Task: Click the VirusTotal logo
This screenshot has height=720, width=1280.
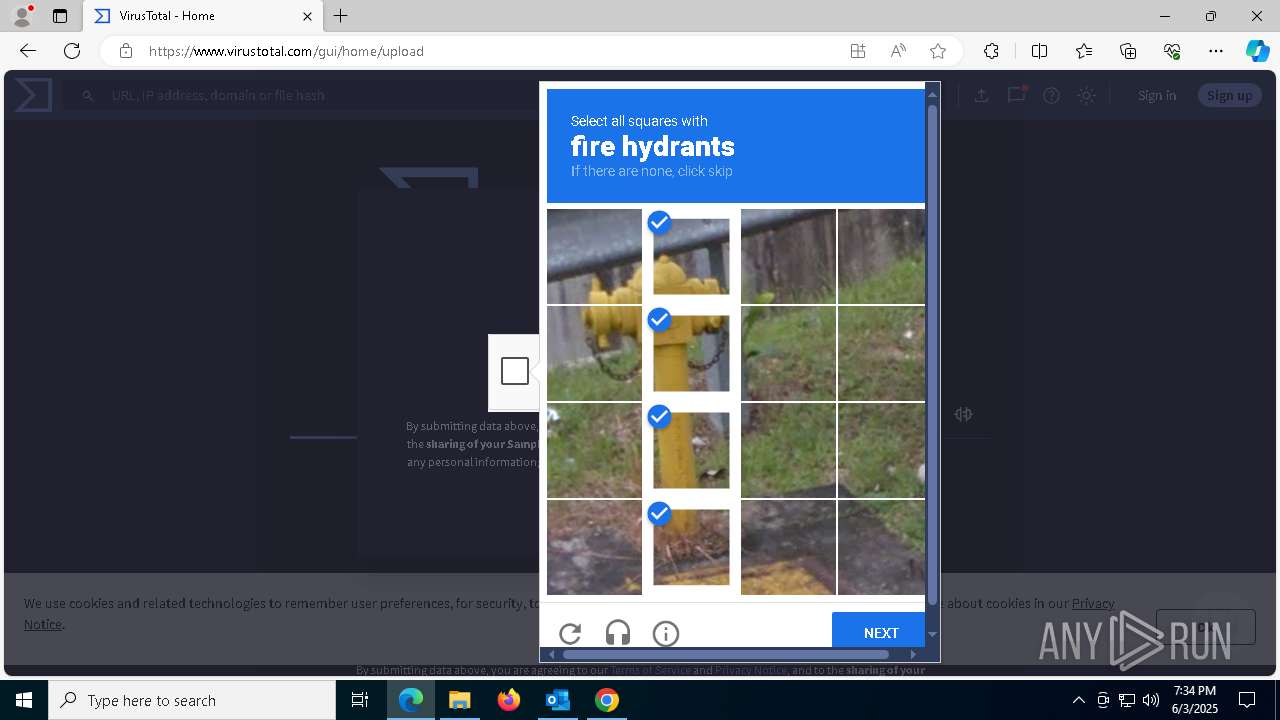Action: tap(33, 95)
